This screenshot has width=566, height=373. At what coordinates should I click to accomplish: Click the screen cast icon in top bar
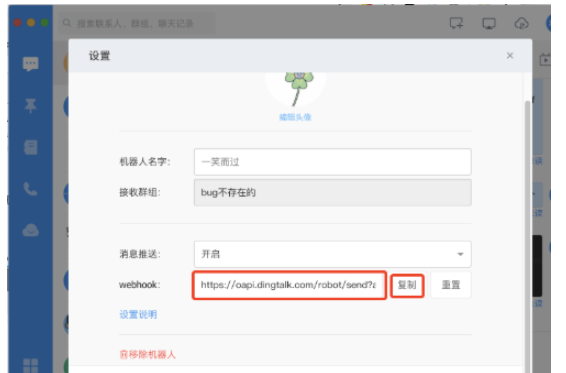489,23
